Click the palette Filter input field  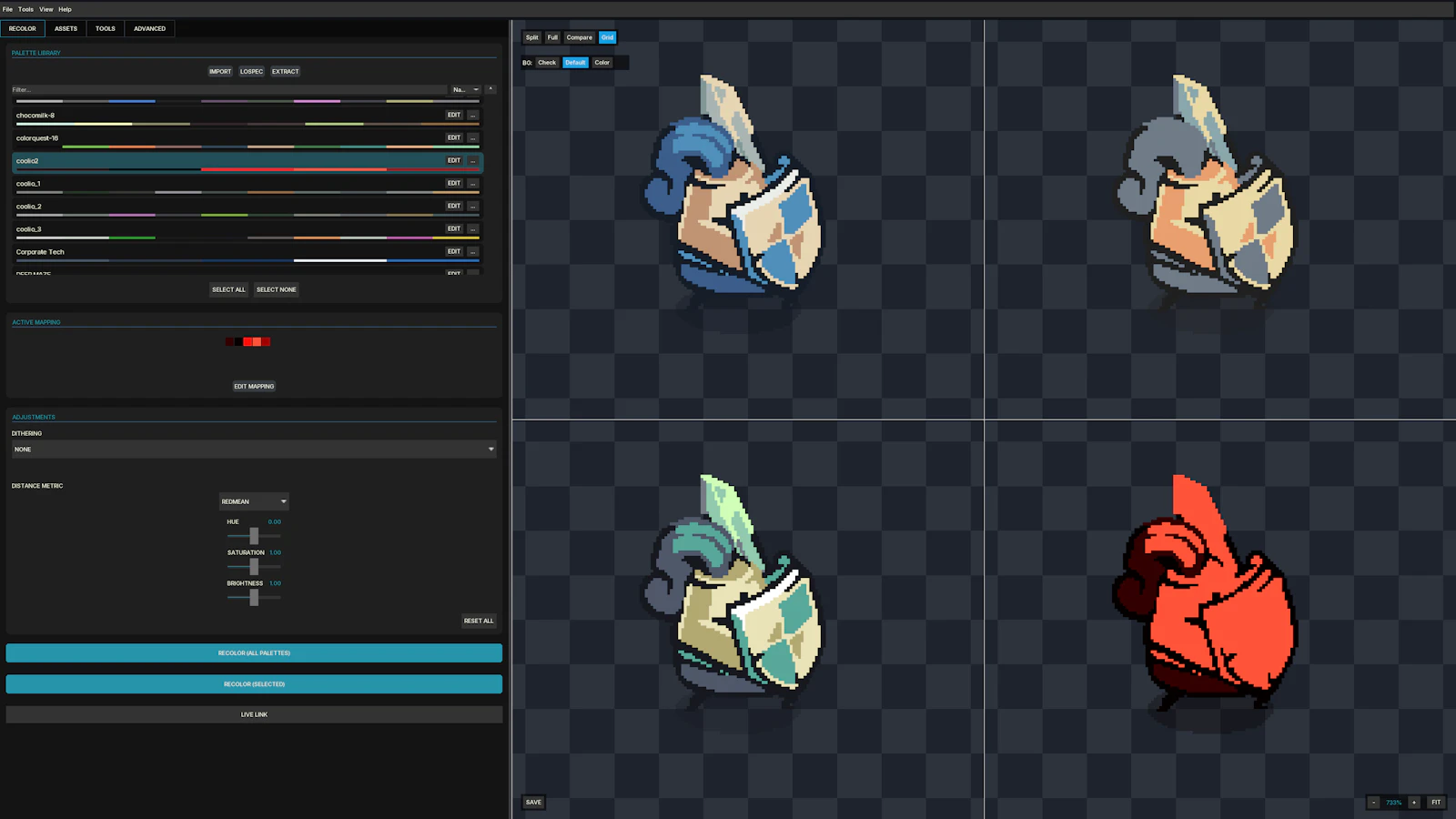coord(229,89)
